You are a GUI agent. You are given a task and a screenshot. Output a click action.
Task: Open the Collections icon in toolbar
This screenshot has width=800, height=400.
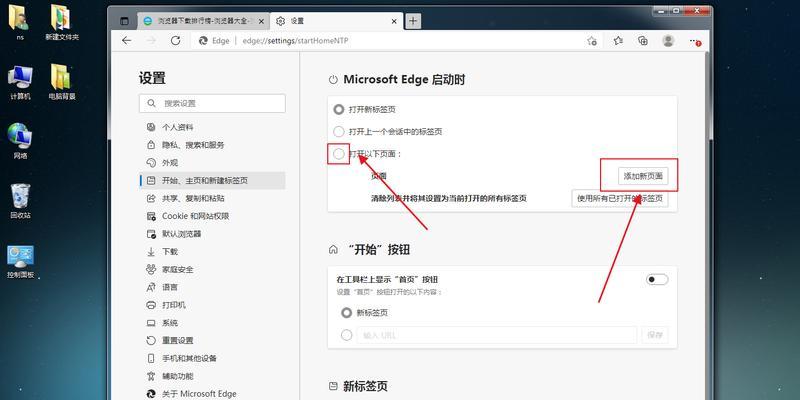click(643, 41)
